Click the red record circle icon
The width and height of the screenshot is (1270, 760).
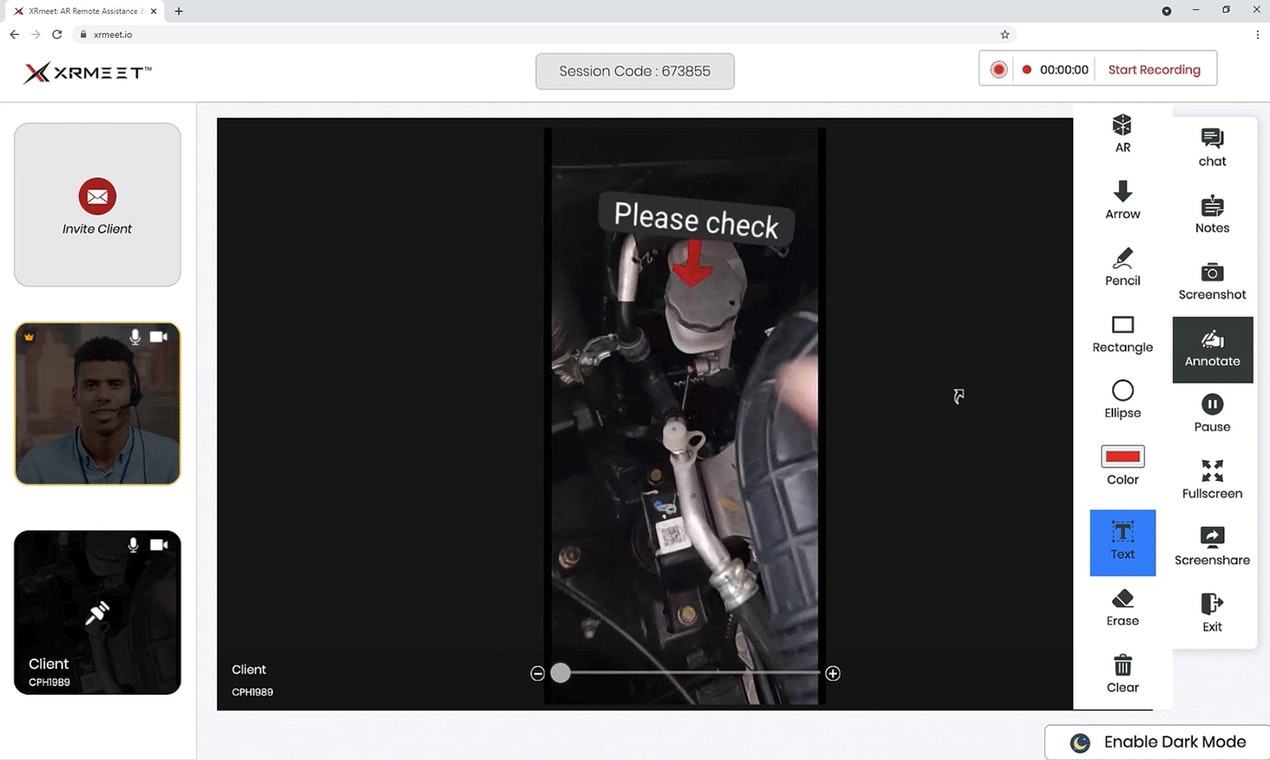[998, 70]
